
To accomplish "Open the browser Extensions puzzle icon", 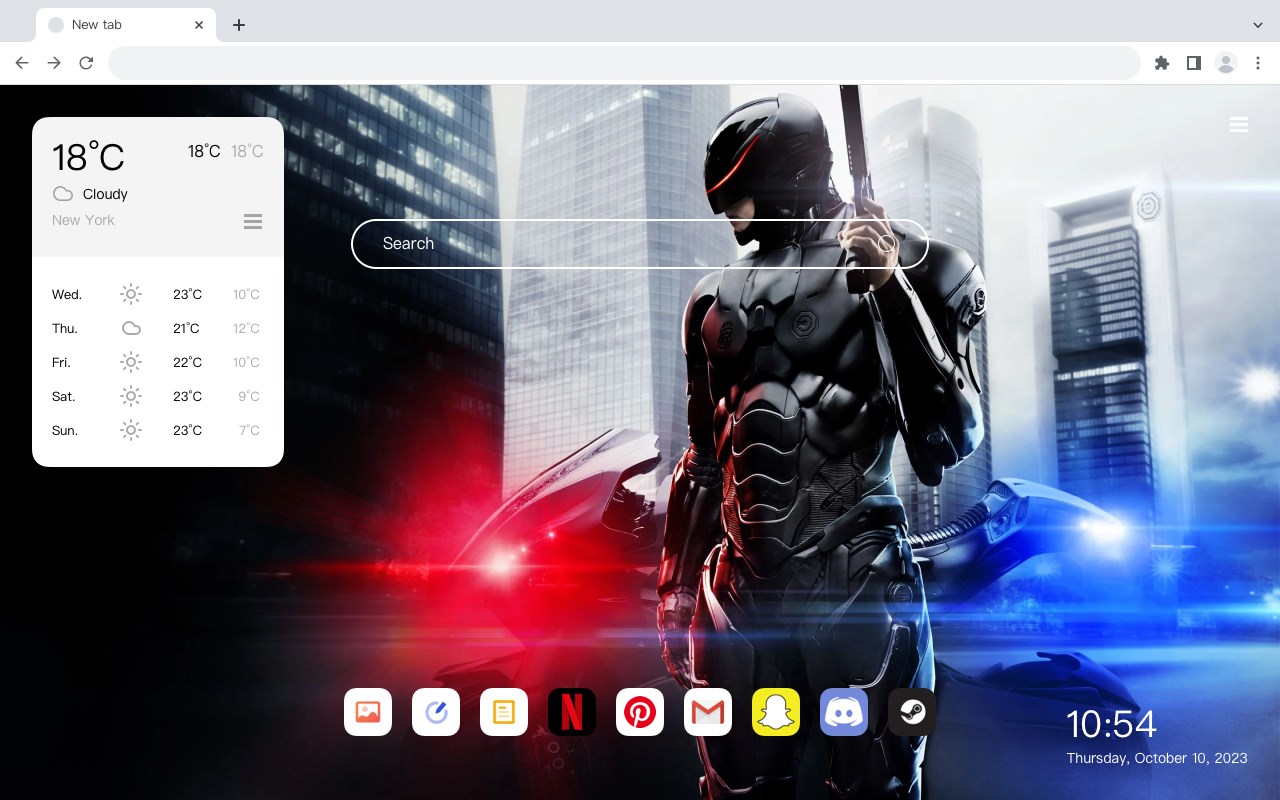I will point(1161,63).
